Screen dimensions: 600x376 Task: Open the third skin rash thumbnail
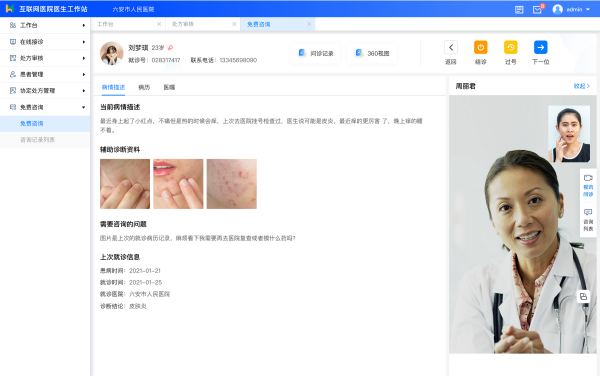tap(232, 184)
